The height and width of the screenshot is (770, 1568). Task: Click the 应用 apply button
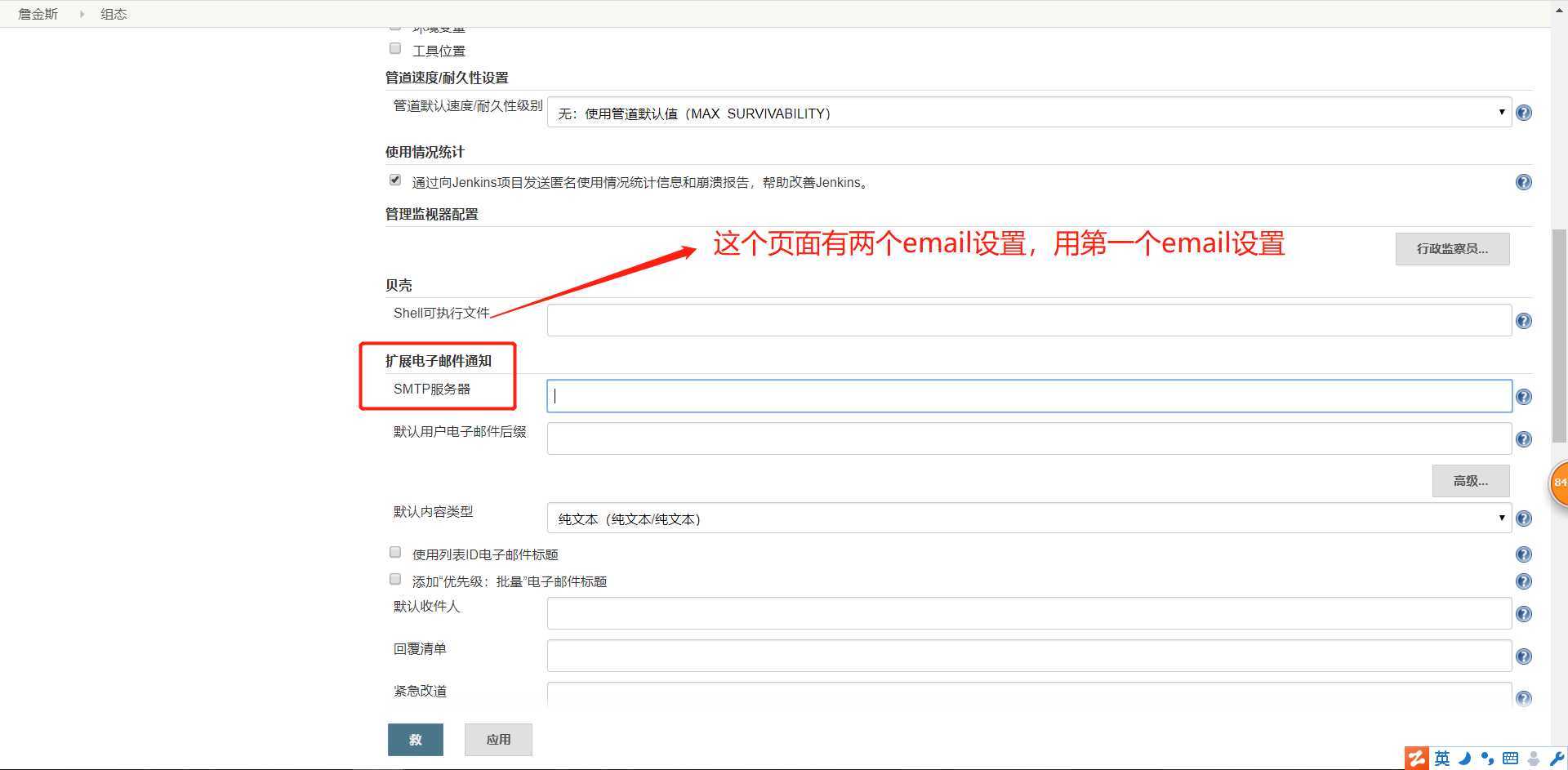(x=498, y=740)
